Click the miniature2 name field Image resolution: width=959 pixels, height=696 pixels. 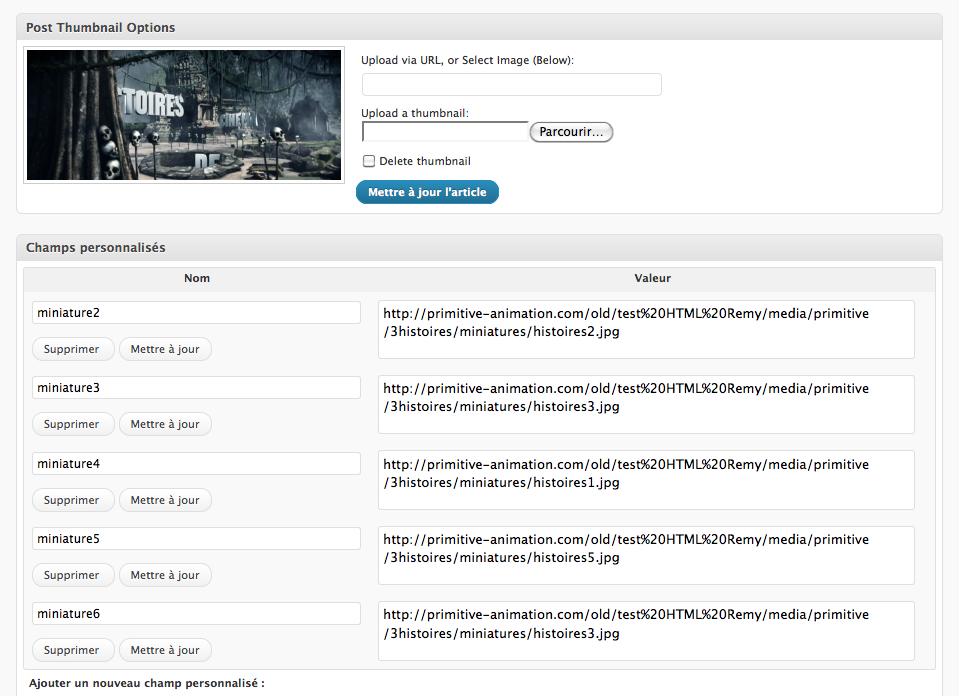point(196,313)
